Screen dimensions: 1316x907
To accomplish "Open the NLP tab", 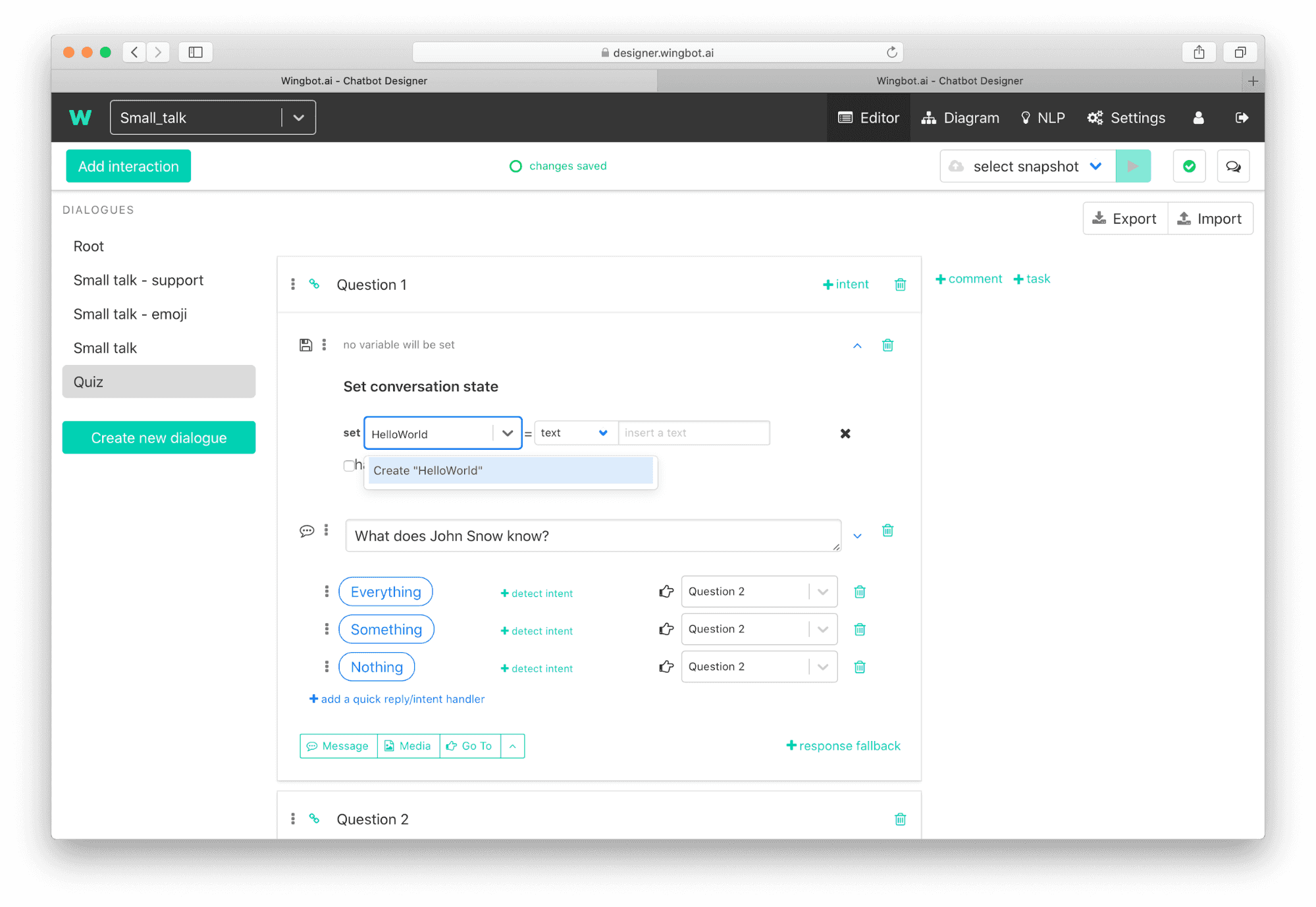I will 1043,118.
